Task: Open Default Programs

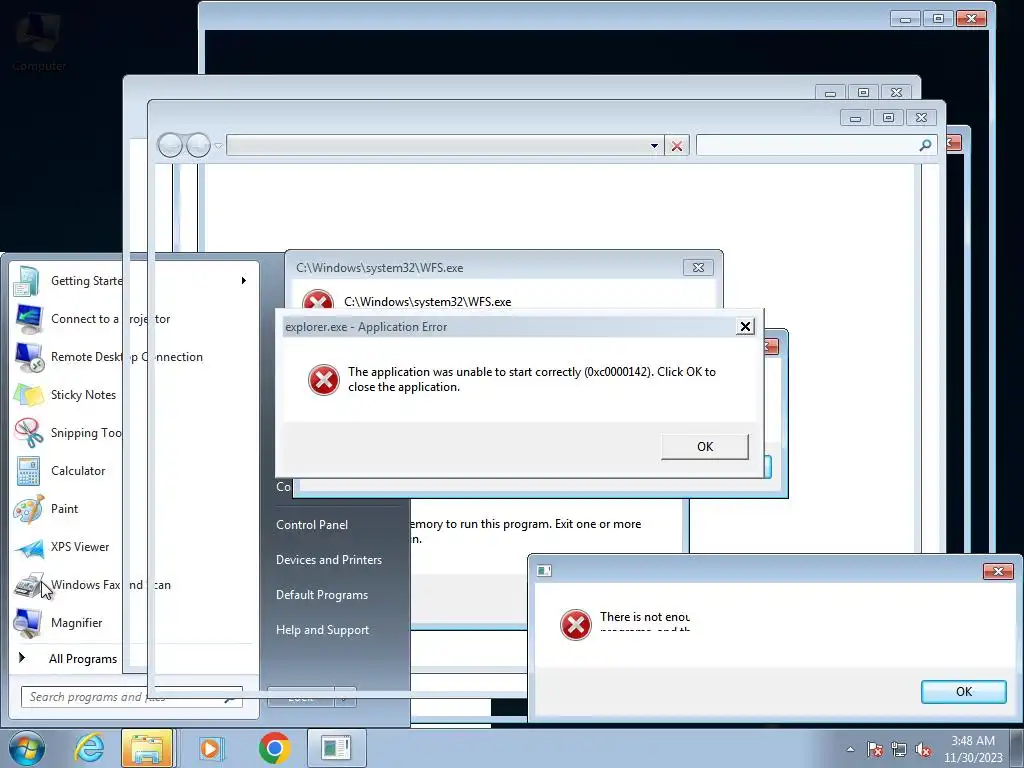Action: click(x=321, y=595)
